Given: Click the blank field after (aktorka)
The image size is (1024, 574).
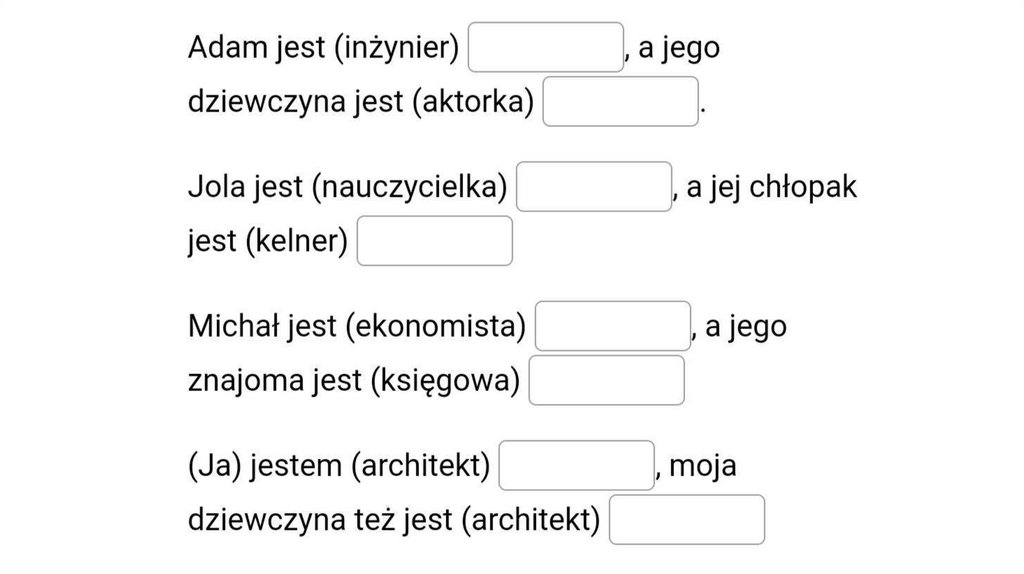Looking at the screenshot, I should 620,102.
